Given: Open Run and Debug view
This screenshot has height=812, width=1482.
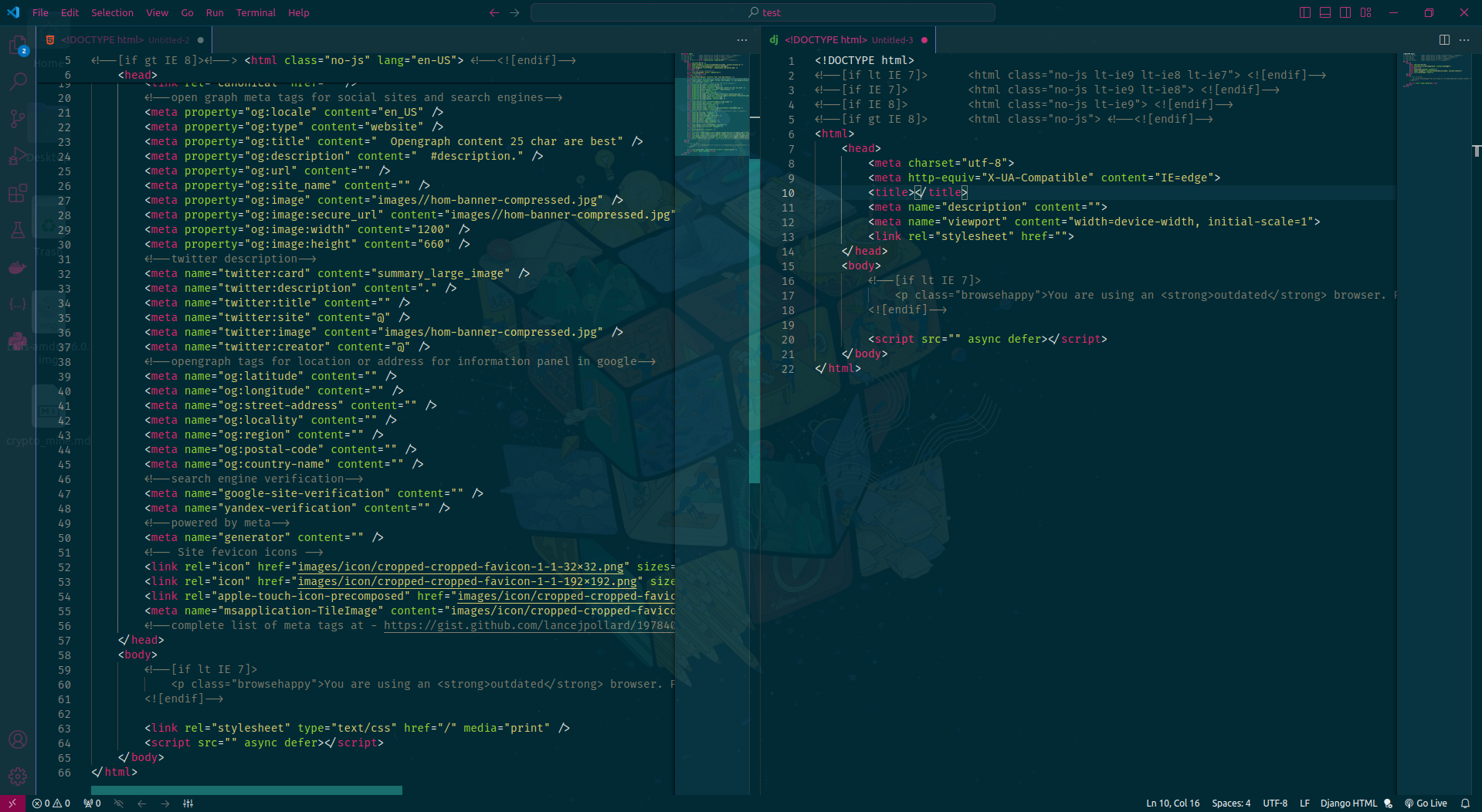Looking at the screenshot, I should click(18, 156).
